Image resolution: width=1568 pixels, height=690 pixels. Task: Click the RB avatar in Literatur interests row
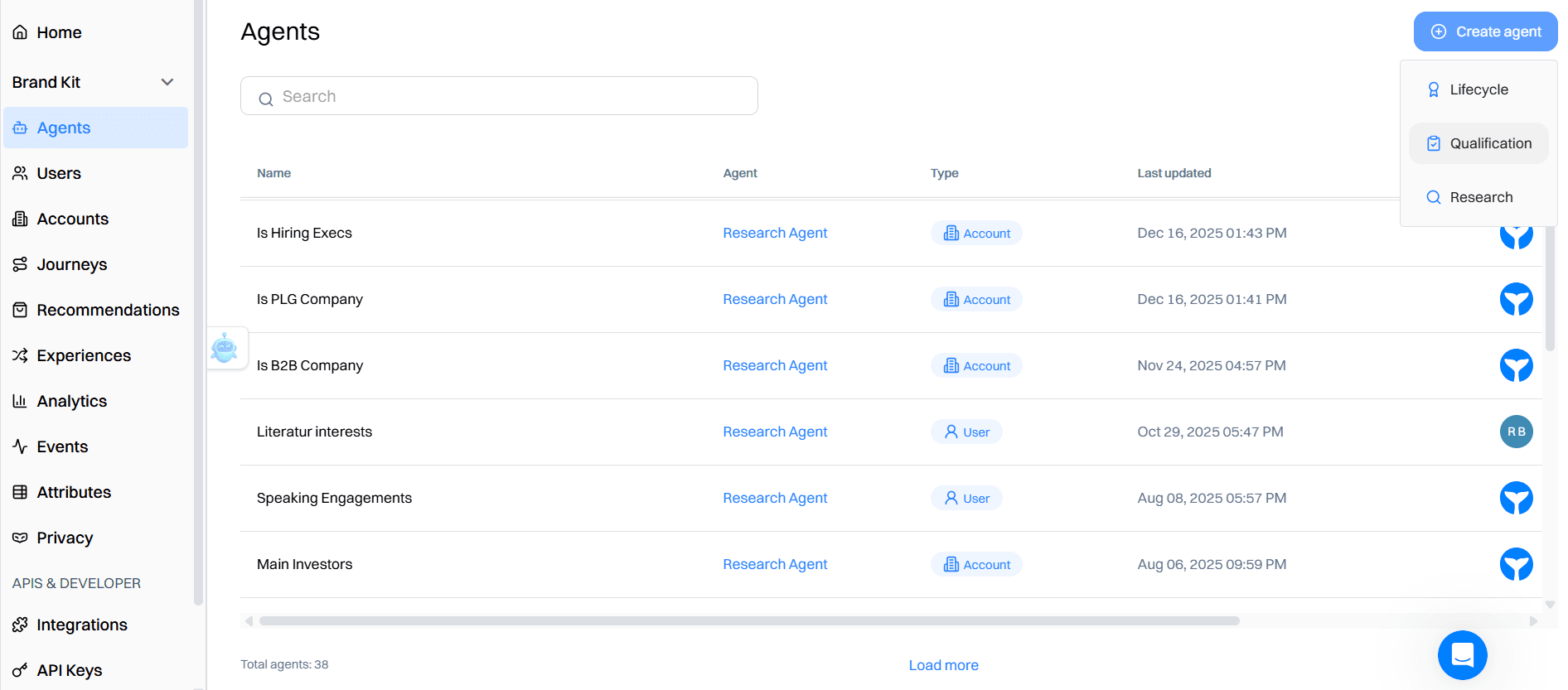click(1517, 432)
